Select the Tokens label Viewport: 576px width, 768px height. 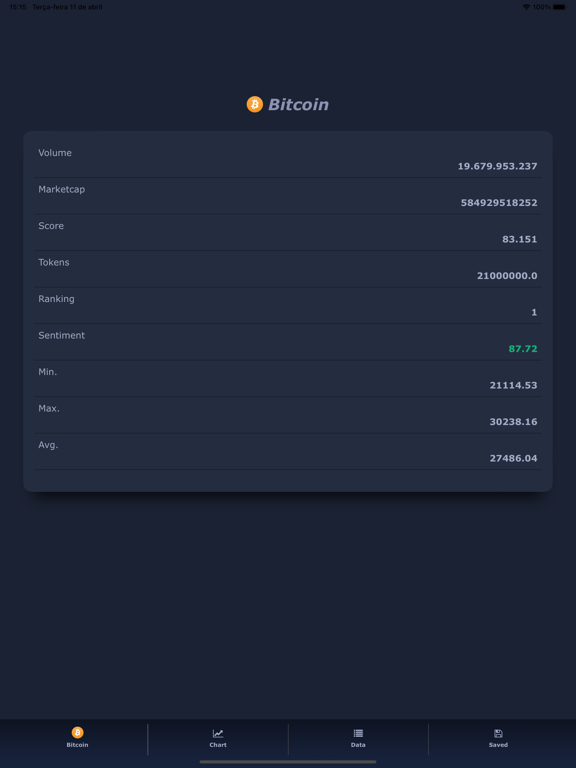pos(54,262)
